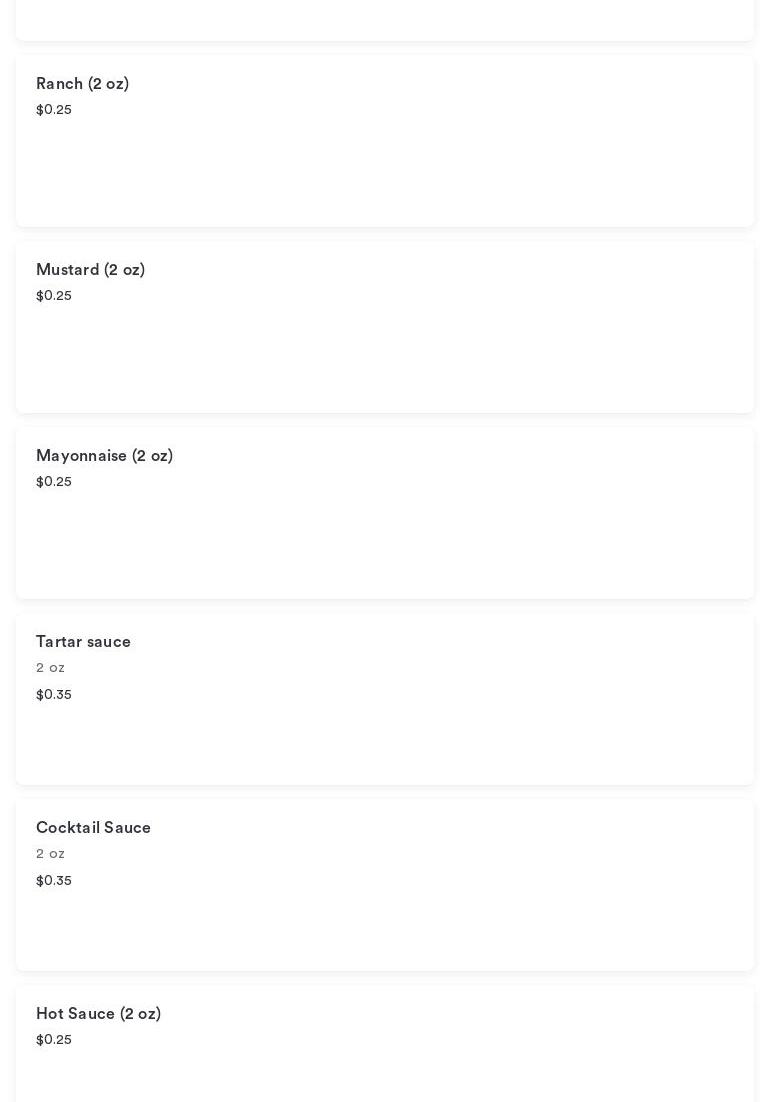770x1102 pixels.
Task: Click the $0.35 price under Cocktail Sauce
Action: point(54,881)
